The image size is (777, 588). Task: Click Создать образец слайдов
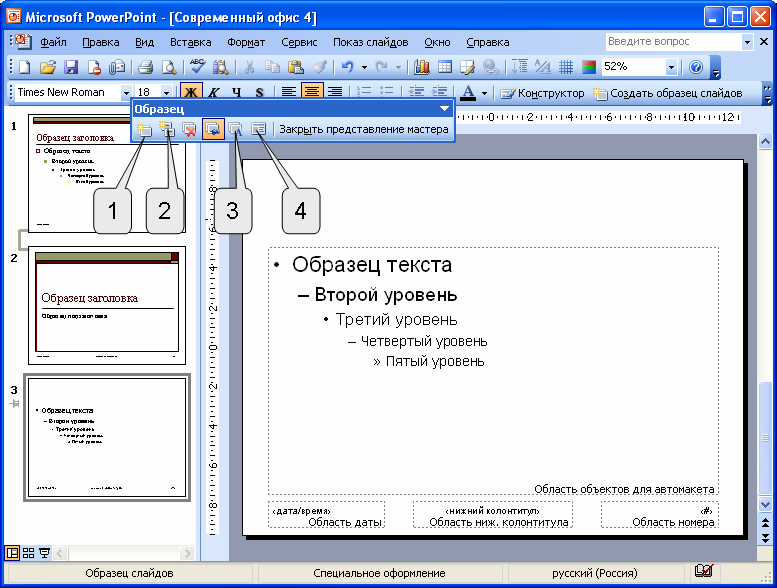coord(668,93)
